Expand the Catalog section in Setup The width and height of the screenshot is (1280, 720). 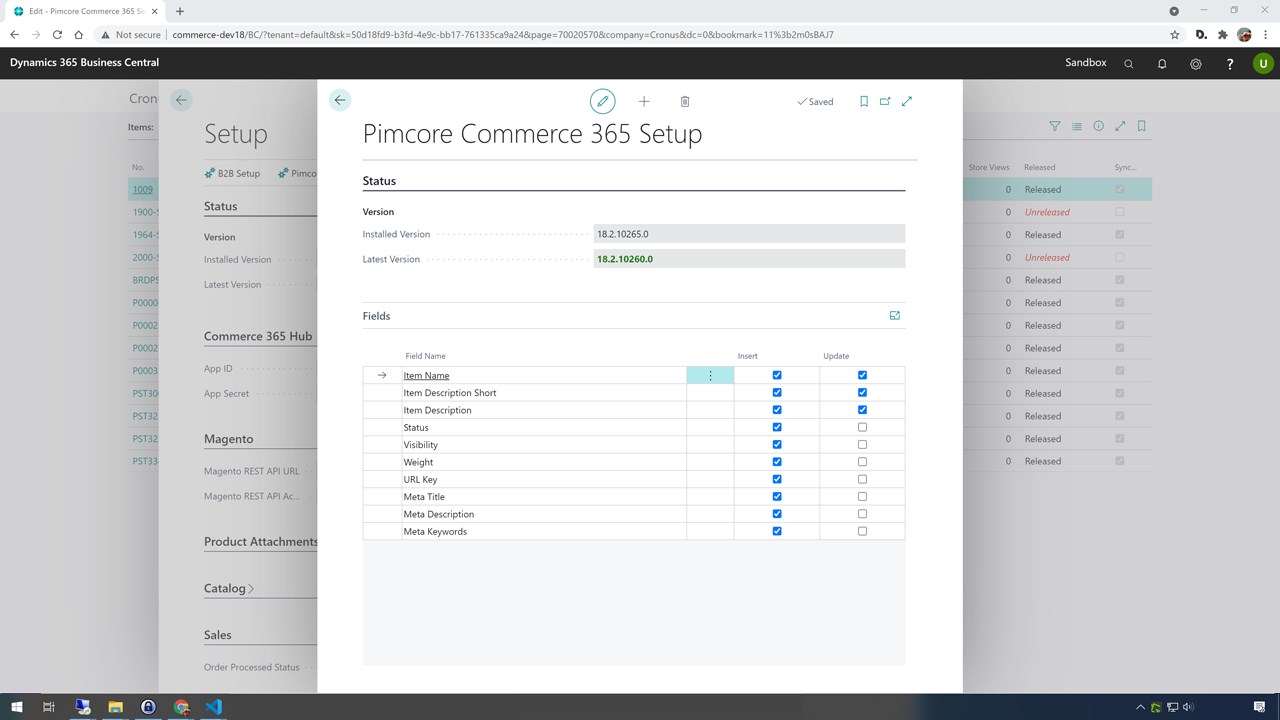pyautogui.click(x=229, y=588)
